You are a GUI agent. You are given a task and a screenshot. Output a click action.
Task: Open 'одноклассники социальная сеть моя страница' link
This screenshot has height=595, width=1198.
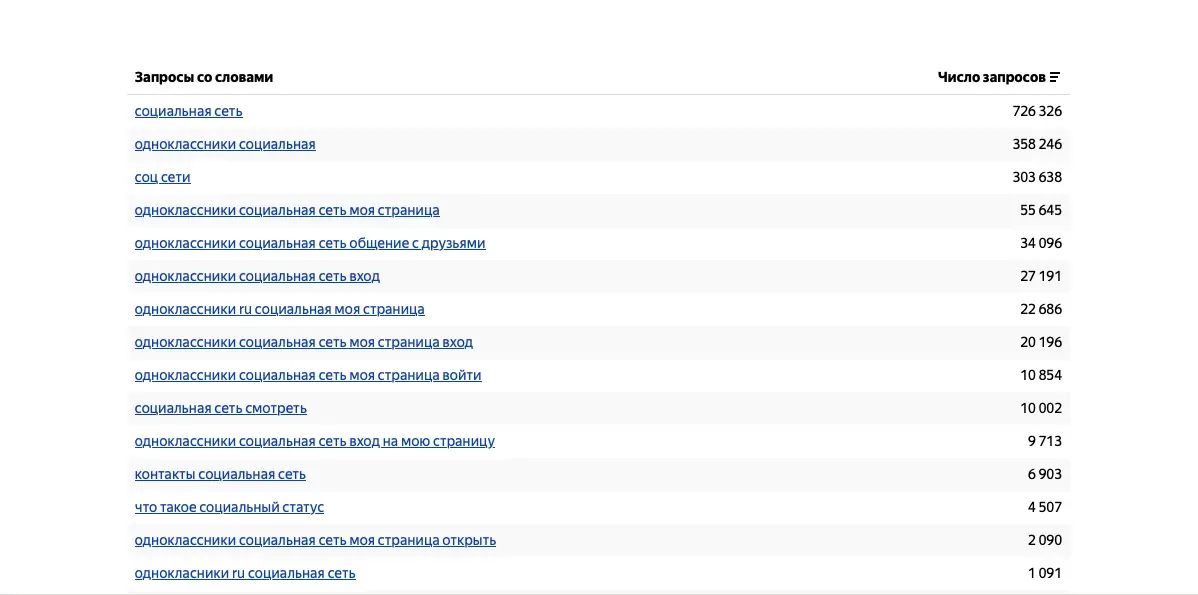click(x=287, y=210)
